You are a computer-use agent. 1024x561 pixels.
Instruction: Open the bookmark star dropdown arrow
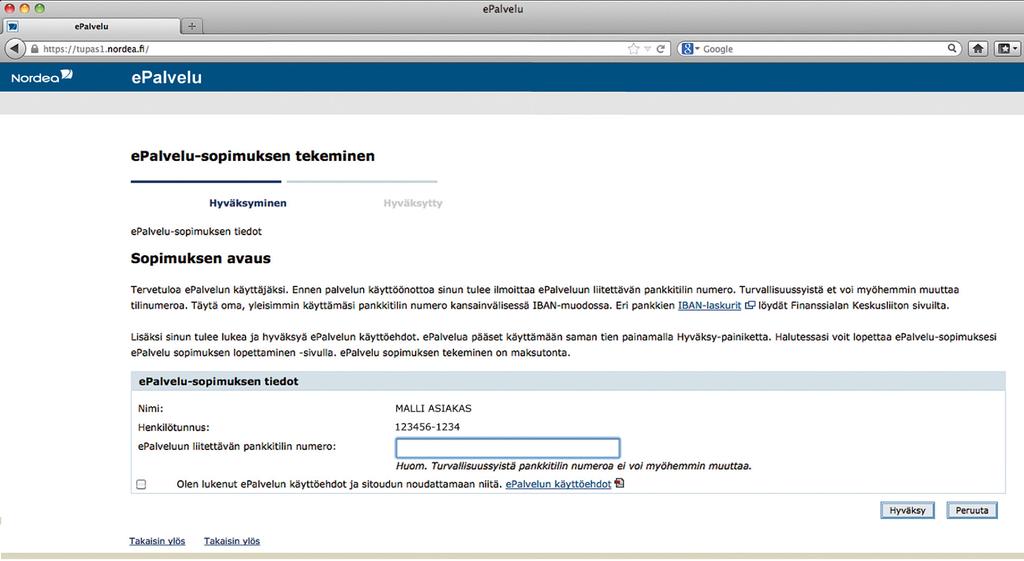[647, 49]
